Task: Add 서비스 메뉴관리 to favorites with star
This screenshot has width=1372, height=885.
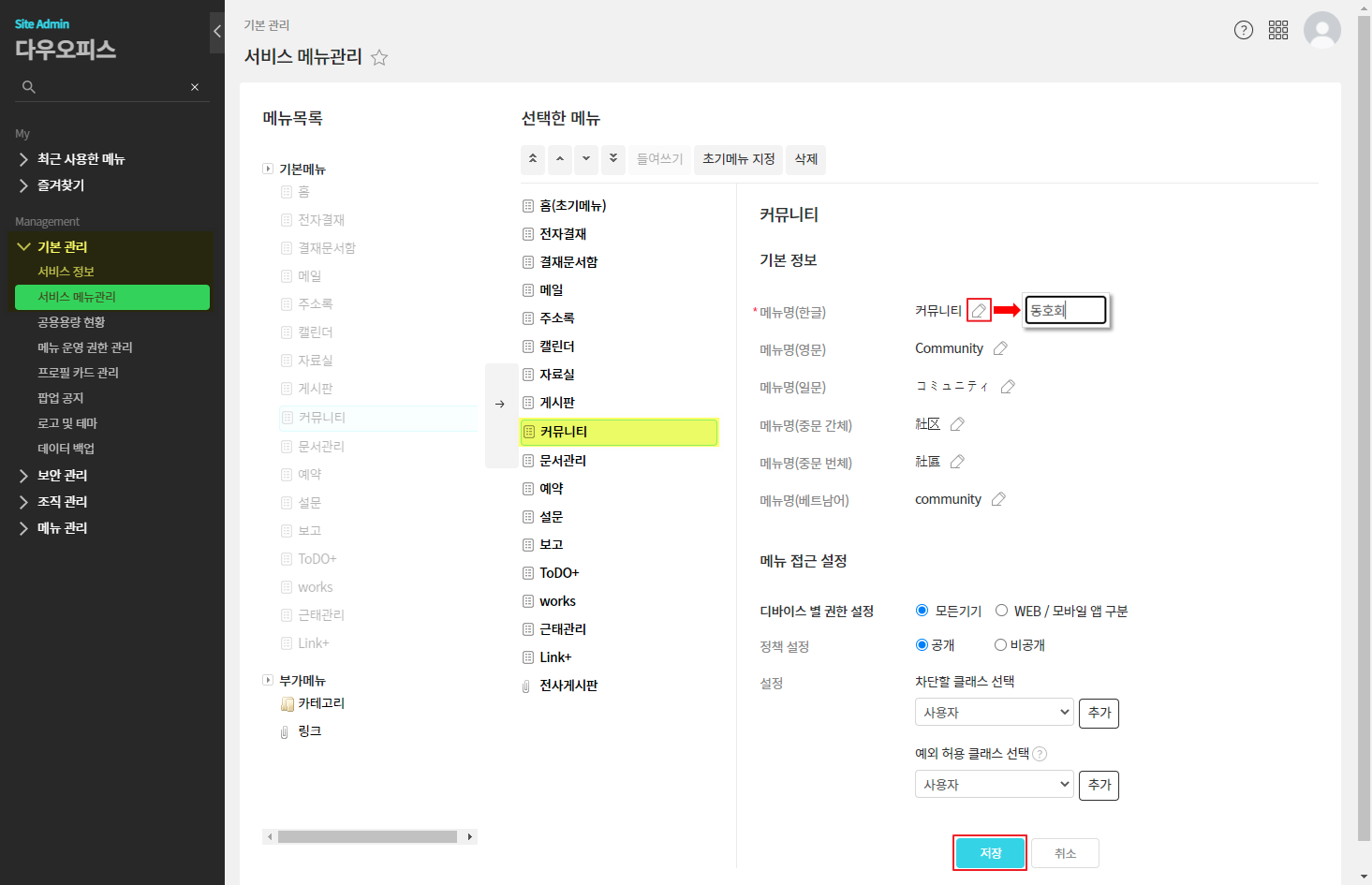Action: (379, 58)
